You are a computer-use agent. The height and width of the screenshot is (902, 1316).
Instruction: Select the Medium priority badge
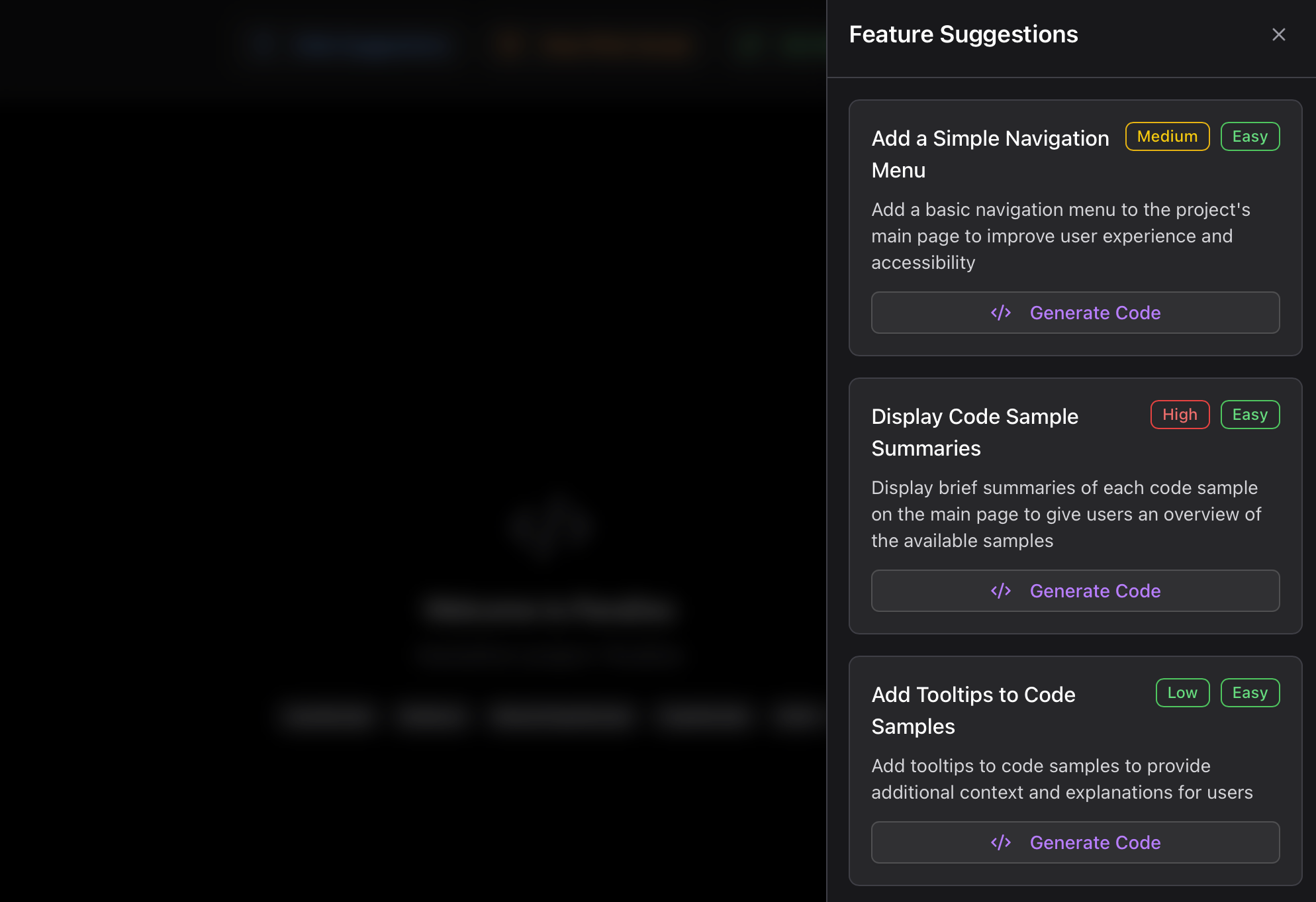click(1167, 136)
